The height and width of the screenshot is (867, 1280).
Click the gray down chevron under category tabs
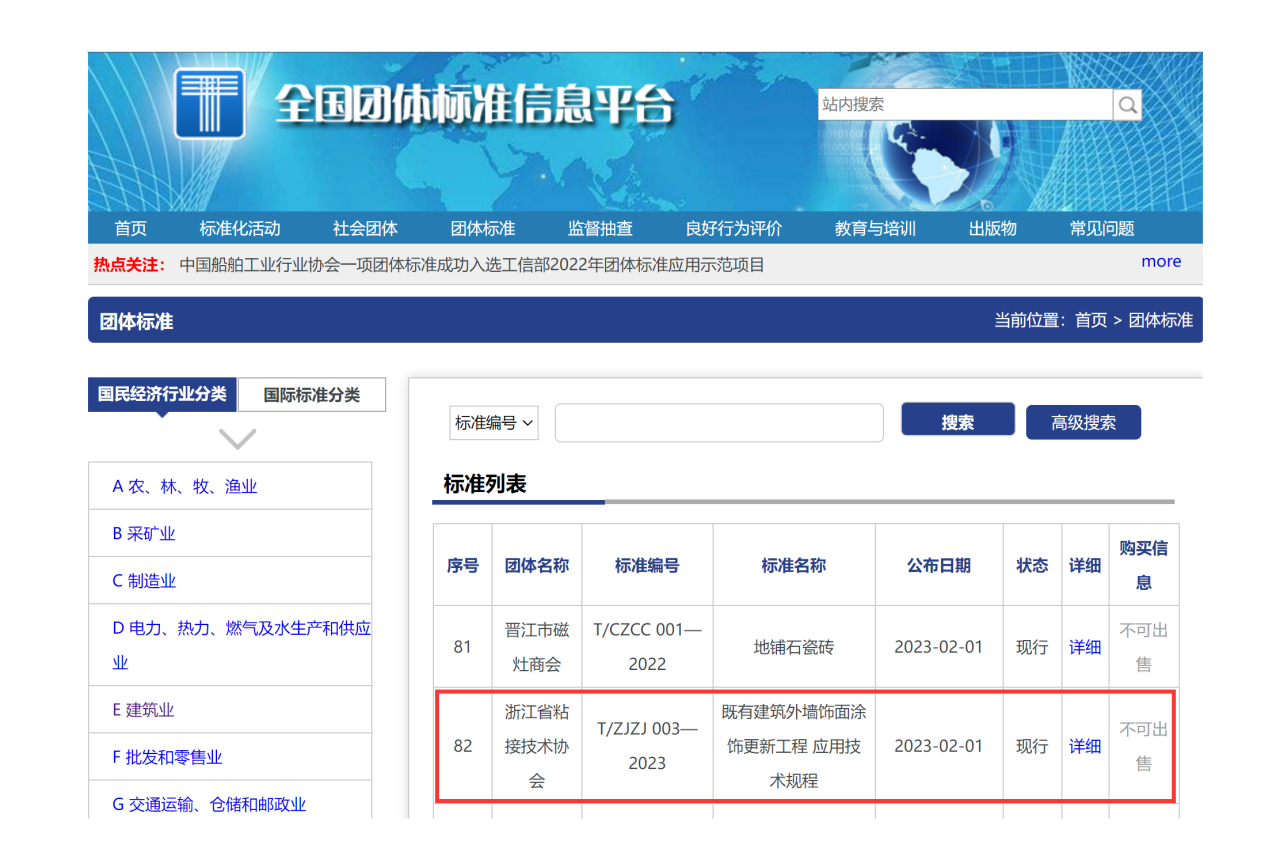237,439
